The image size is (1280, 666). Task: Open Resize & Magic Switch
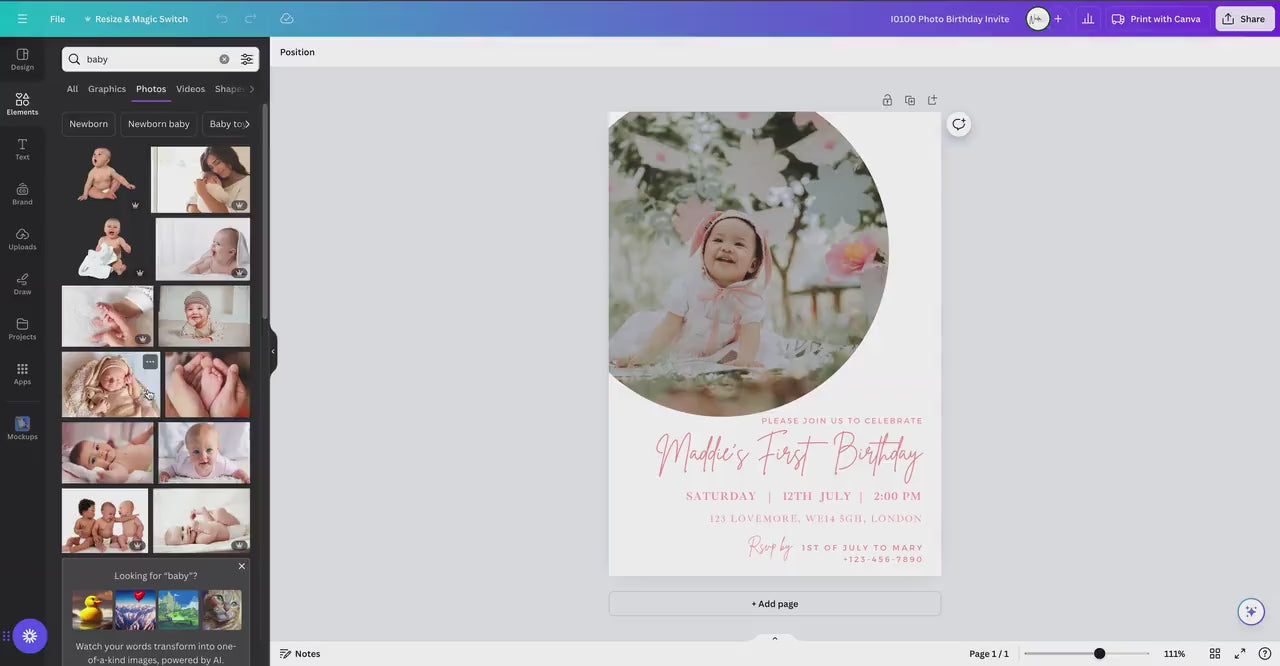click(136, 19)
